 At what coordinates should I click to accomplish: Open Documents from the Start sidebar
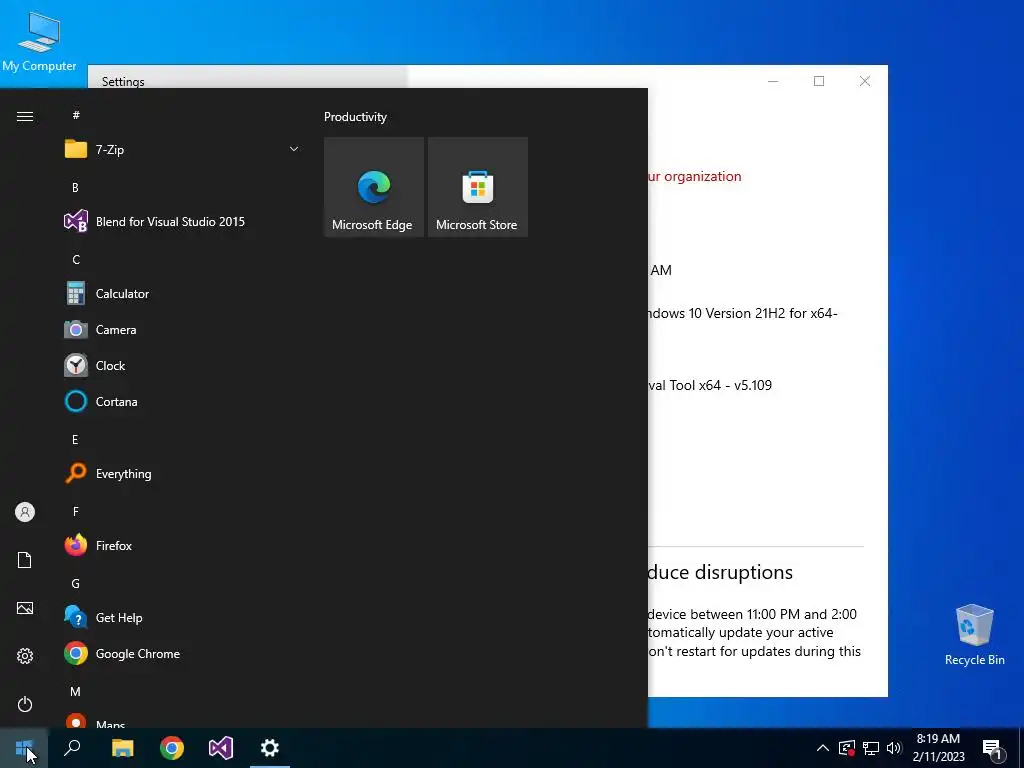pyautogui.click(x=25, y=560)
